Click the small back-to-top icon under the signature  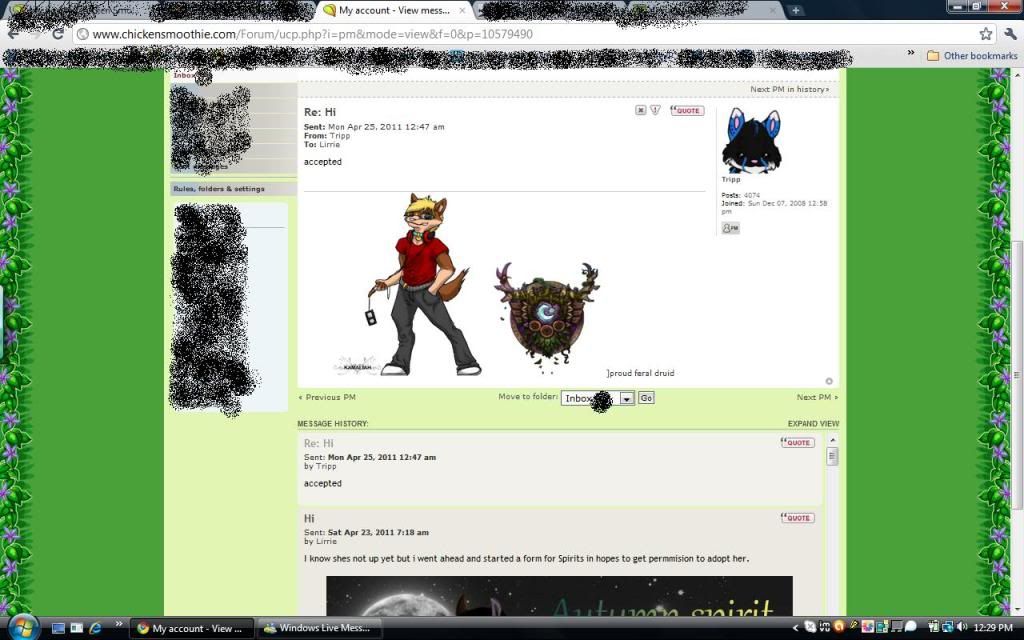829,381
